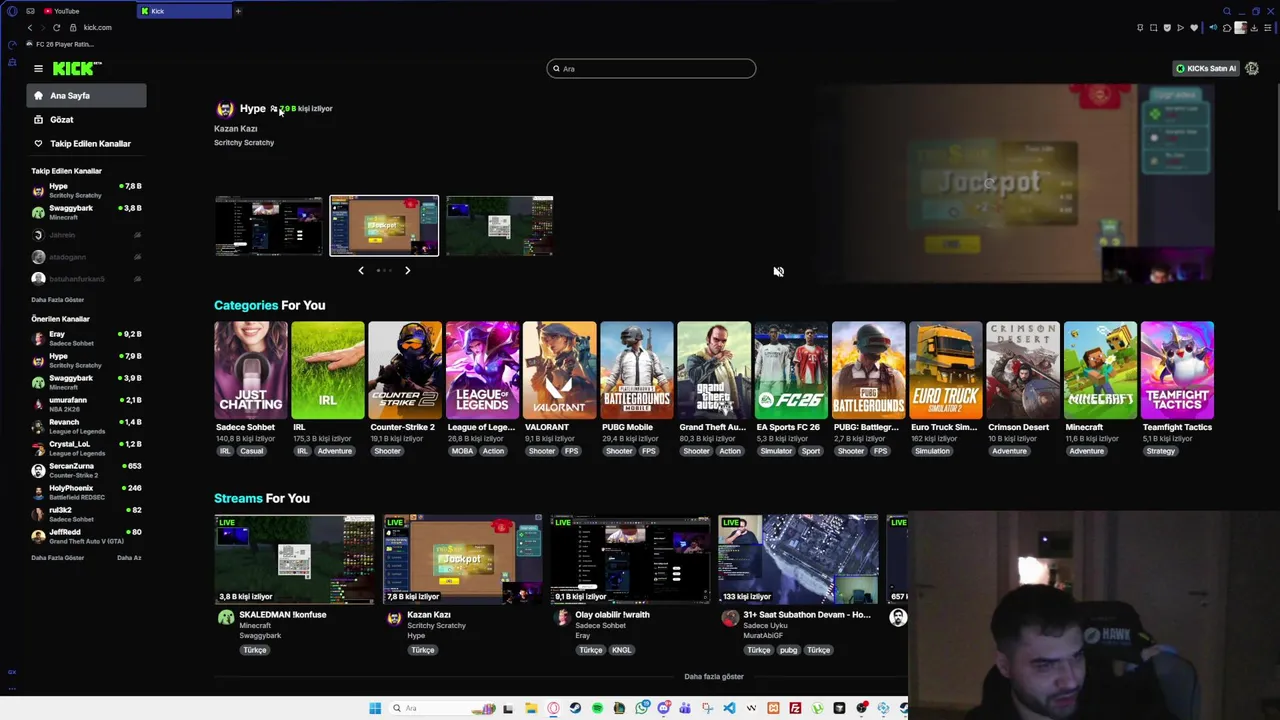Open offline channel batuhanfurkan5
This screenshot has width=1280, height=720.
pyautogui.click(x=86, y=279)
